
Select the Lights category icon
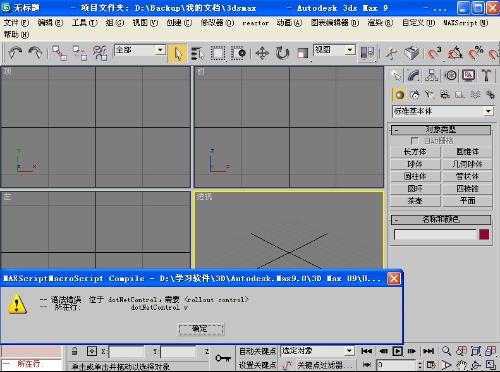[x=430, y=95]
